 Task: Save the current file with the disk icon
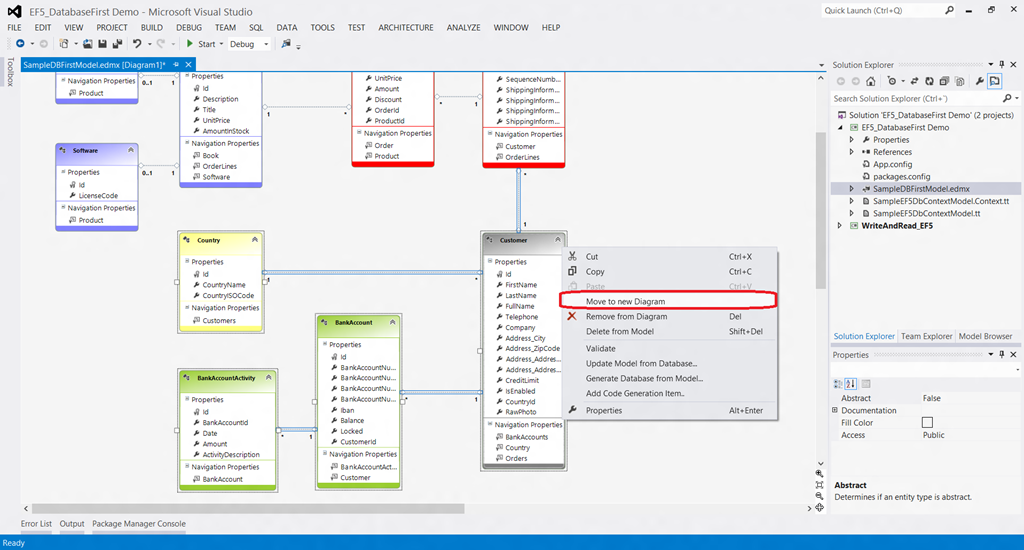point(103,44)
